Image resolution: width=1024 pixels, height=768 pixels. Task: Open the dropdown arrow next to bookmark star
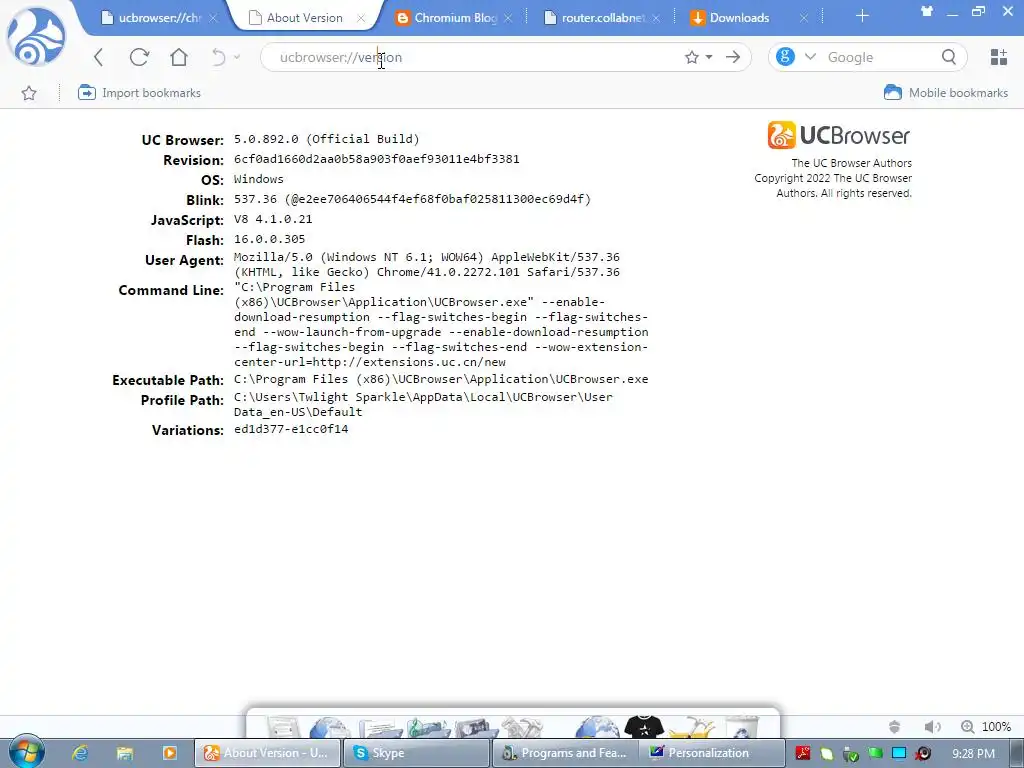pos(709,57)
